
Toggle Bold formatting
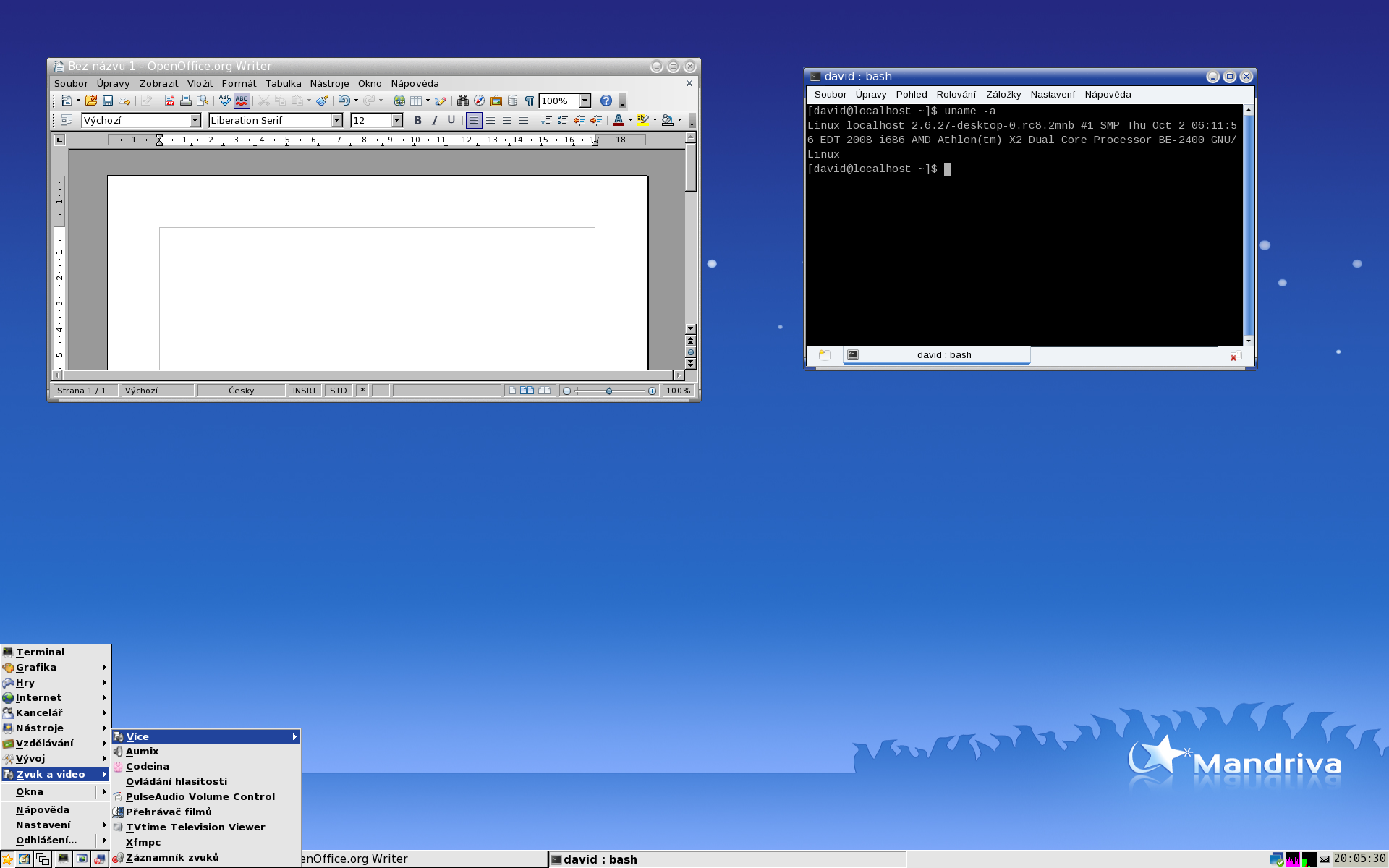pyautogui.click(x=417, y=120)
